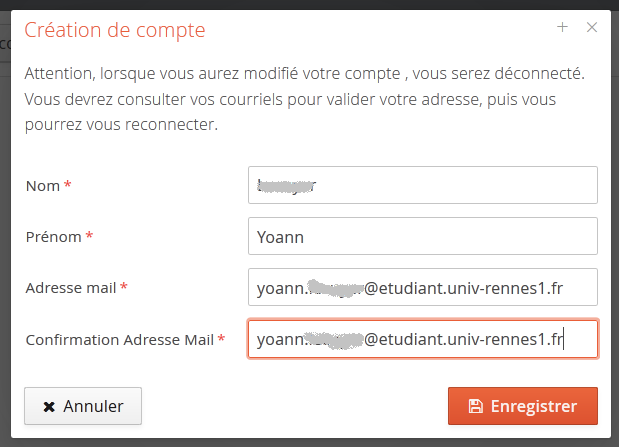Click the X icon on Annuler button
This screenshot has height=447, width=619.
click(x=49, y=406)
